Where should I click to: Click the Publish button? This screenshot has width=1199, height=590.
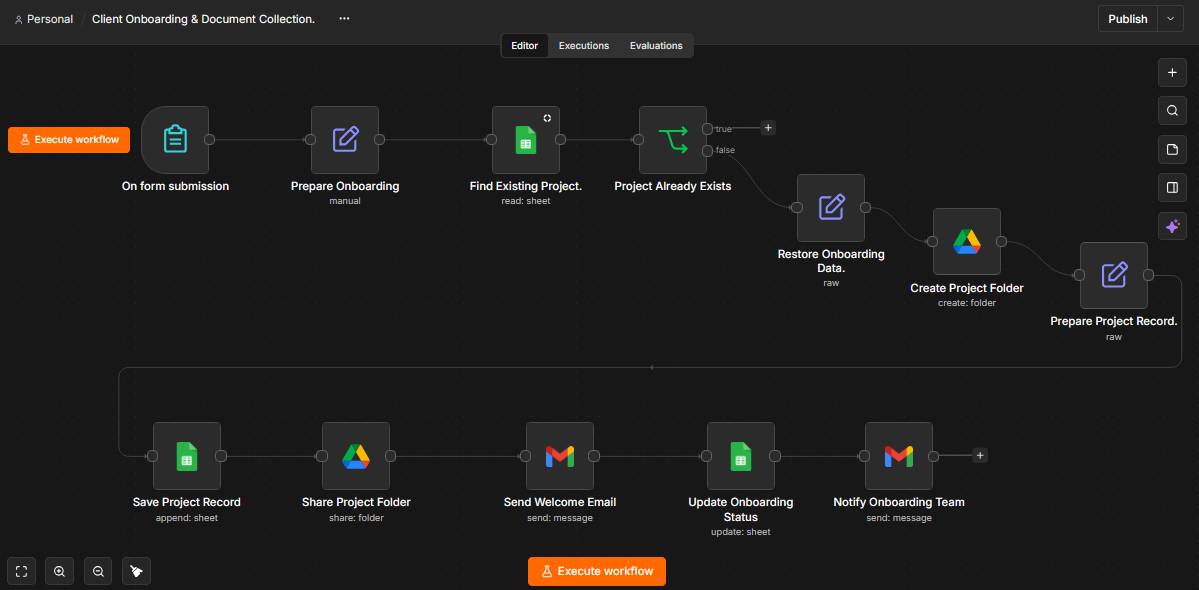1128,19
